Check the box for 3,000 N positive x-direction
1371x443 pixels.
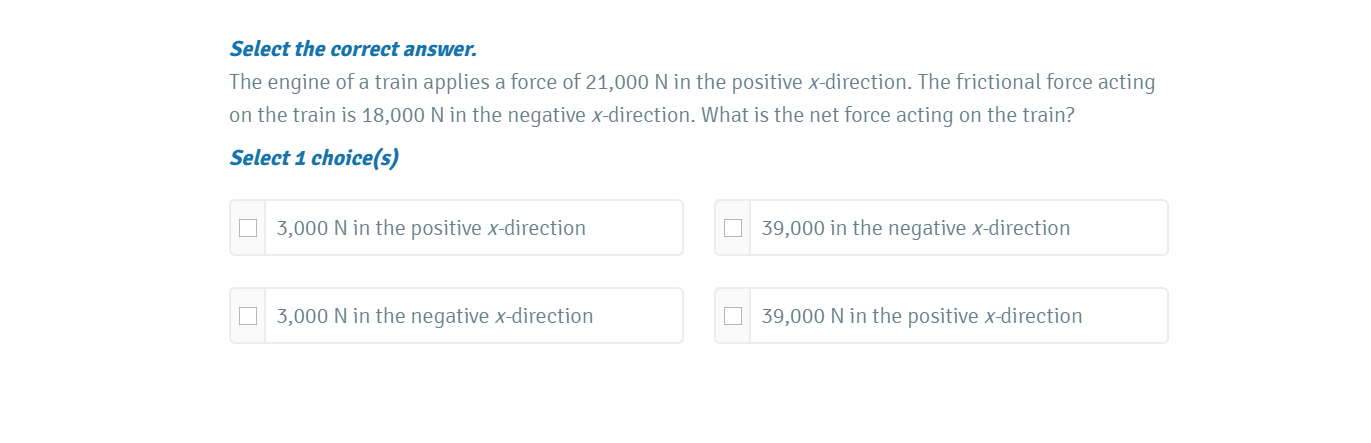[248, 228]
